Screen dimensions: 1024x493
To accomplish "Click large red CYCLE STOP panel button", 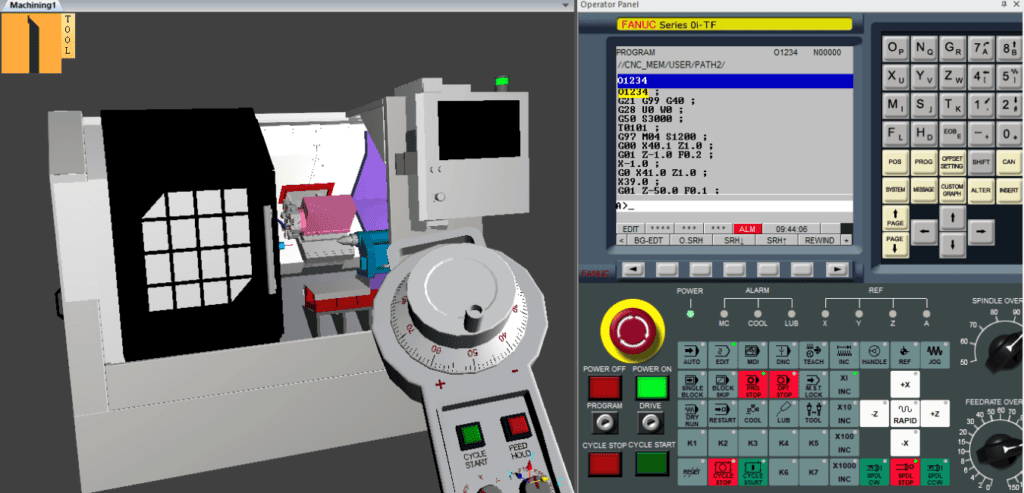I will (605, 464).
